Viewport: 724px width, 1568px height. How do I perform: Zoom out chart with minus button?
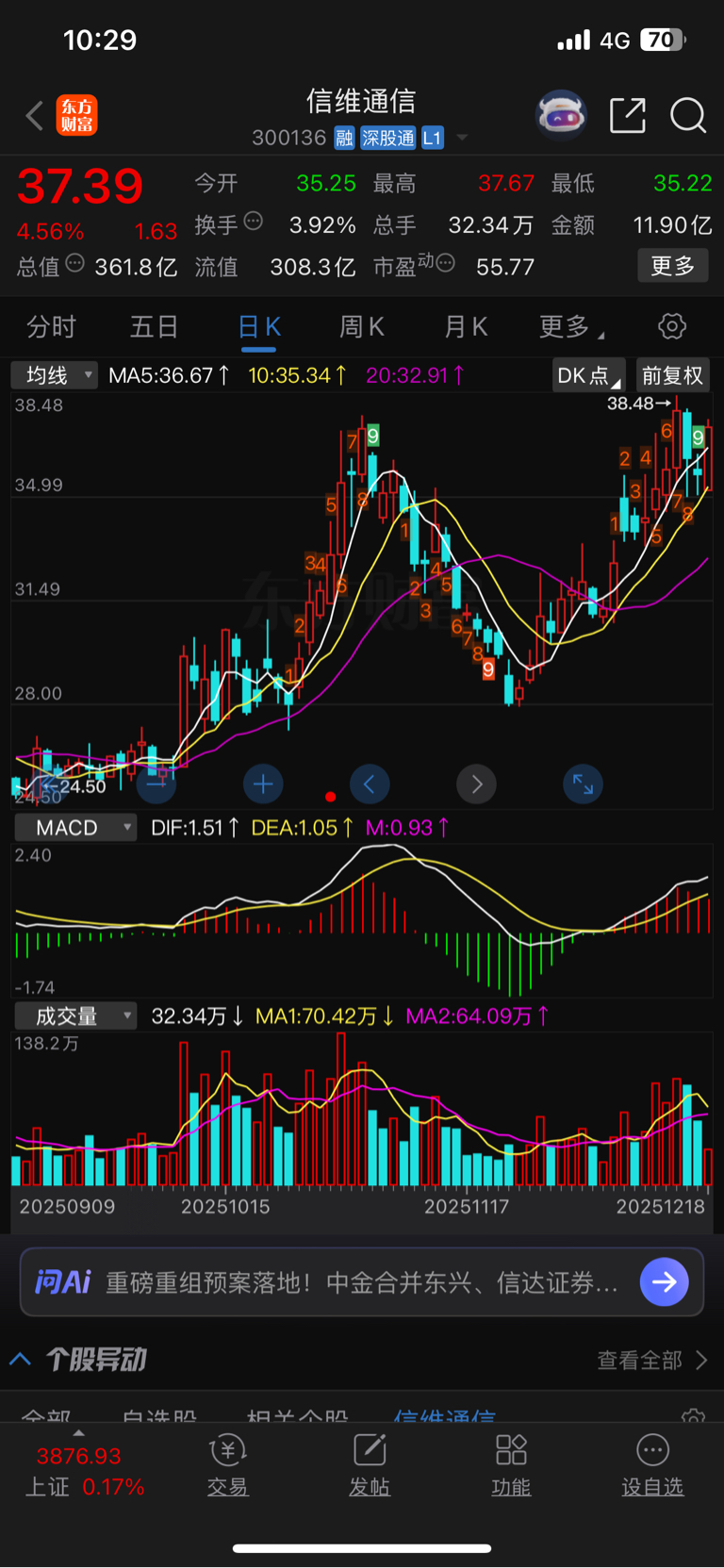[x=156, y=784]
